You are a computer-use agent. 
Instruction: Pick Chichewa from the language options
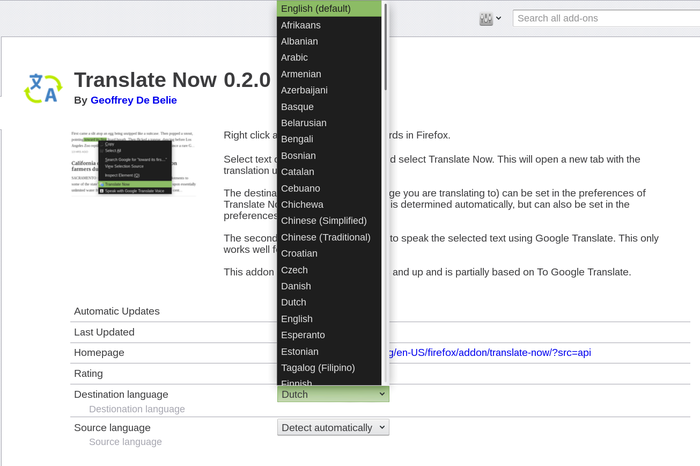pos(329,204)
